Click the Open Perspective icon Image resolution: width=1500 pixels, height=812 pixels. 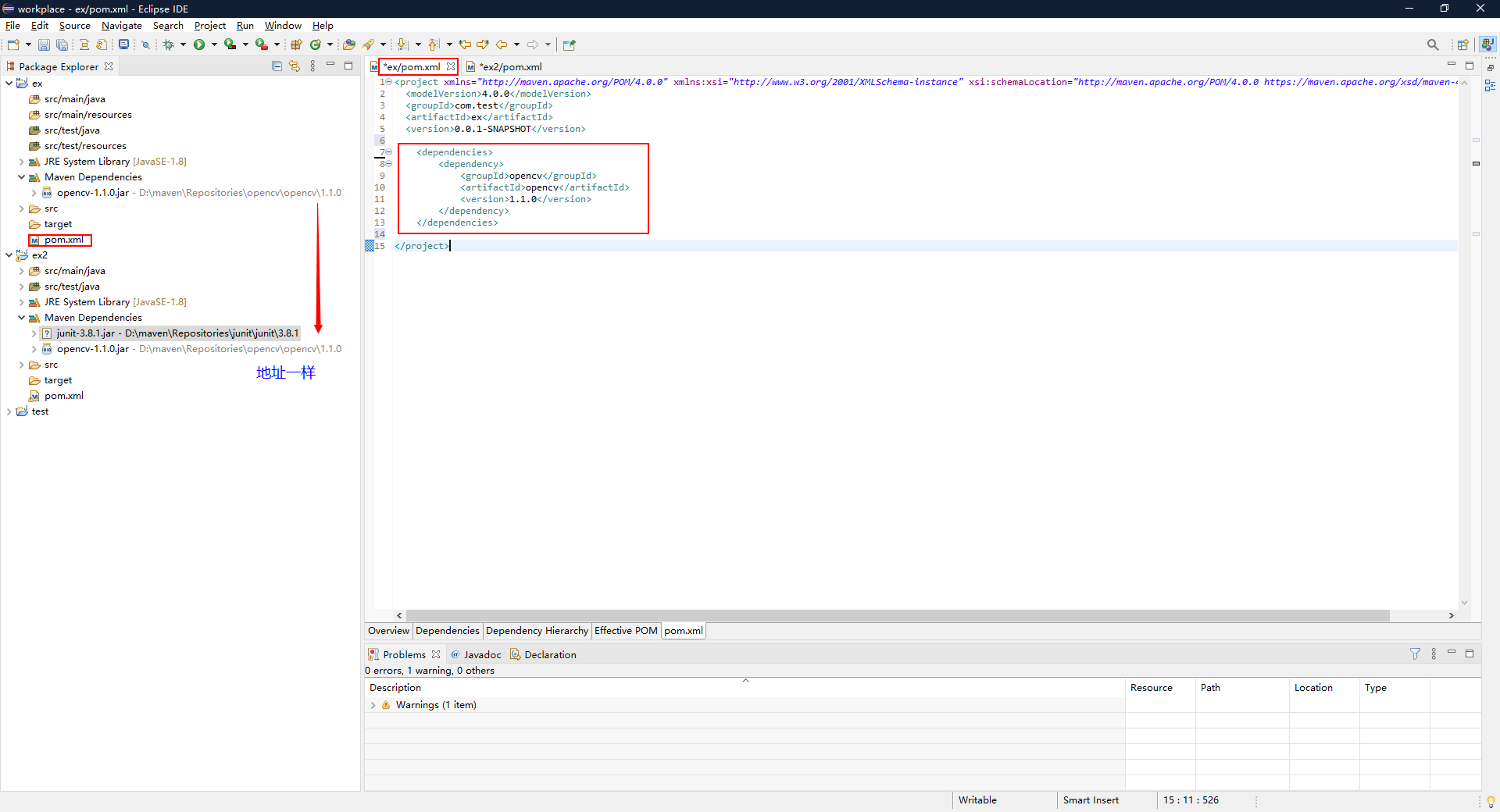pos(1463,45)
